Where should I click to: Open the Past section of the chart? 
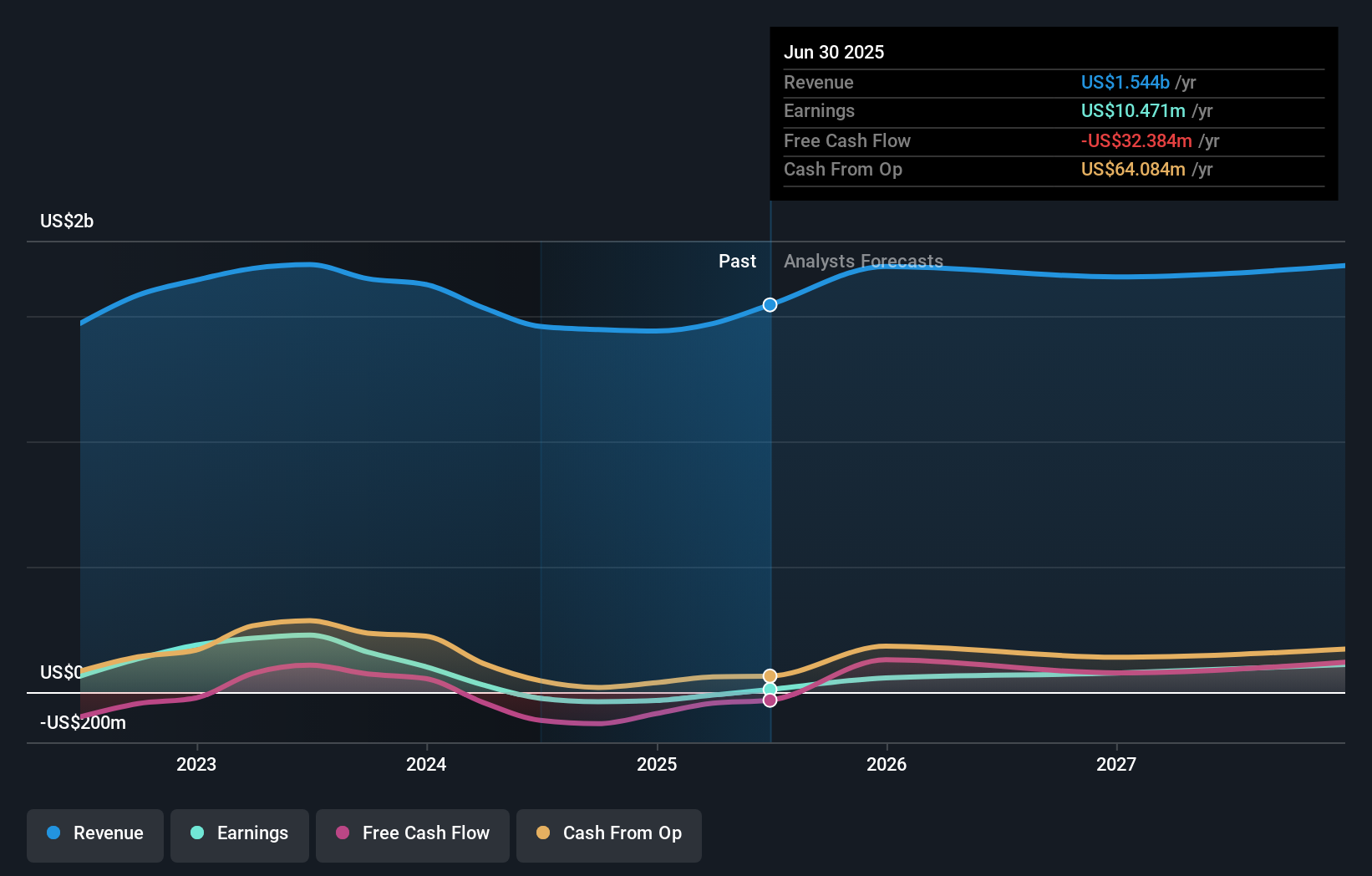(737, 261)
